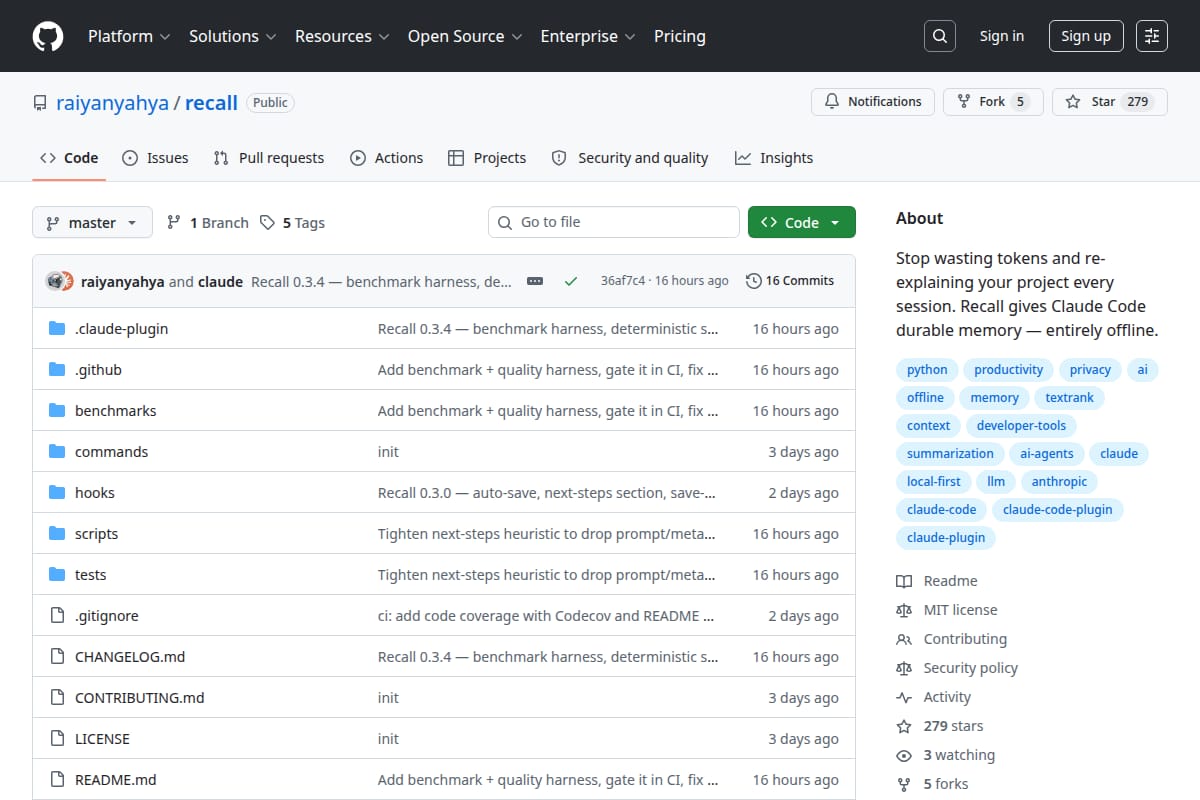Click the benchmarks folder icon

(x=57, y=411)
